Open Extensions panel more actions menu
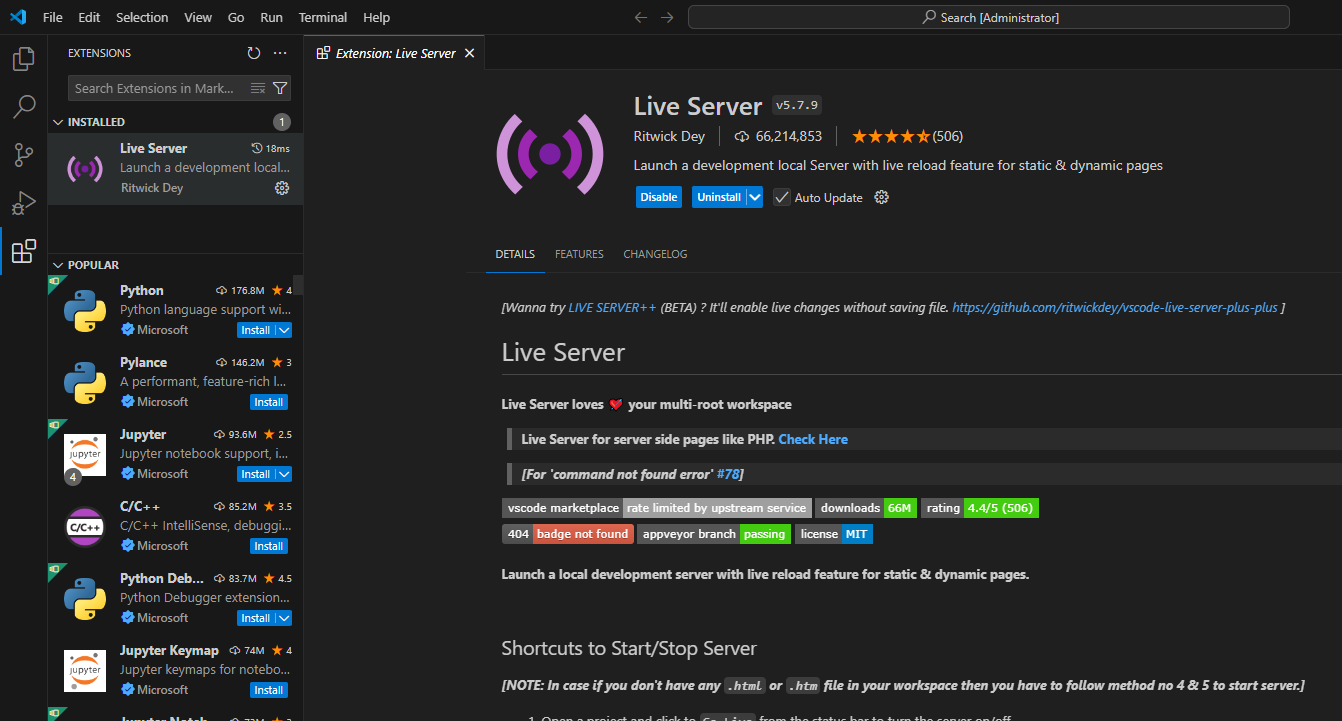 pos(280,53)
